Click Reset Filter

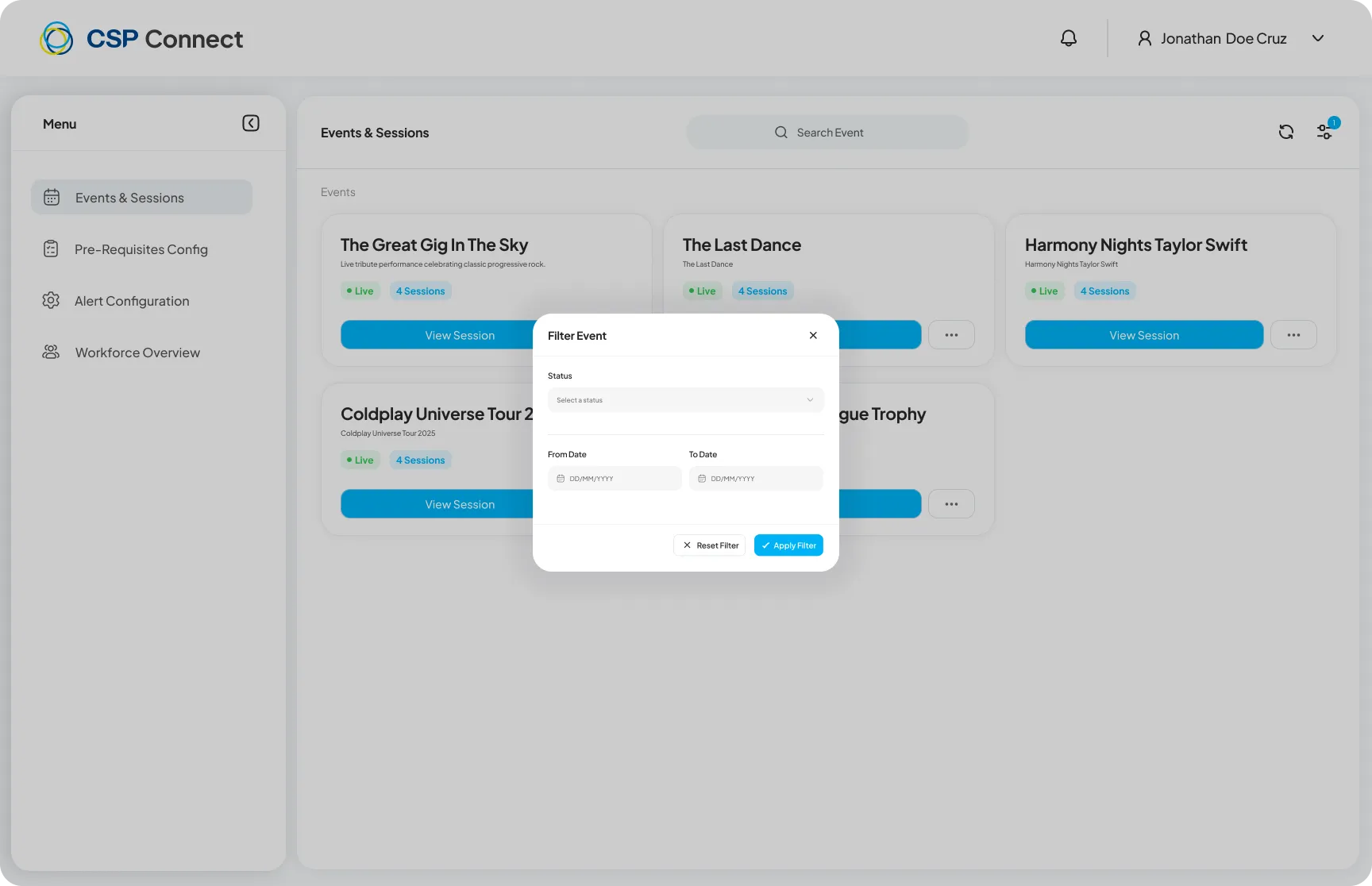pos(710,545)
